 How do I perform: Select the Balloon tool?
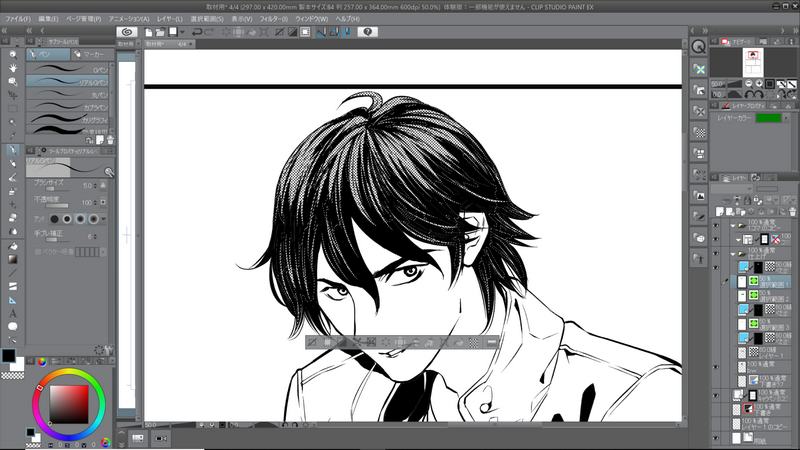pyautogui.click(x=13, y=327)
